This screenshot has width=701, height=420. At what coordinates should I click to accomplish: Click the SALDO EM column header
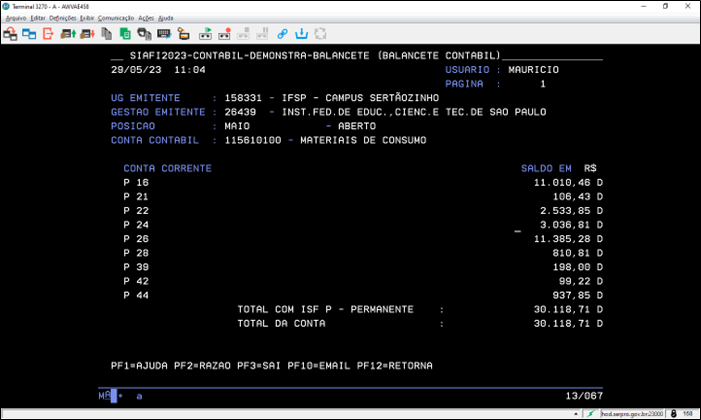pyautogui.click(x=546, y=169)
